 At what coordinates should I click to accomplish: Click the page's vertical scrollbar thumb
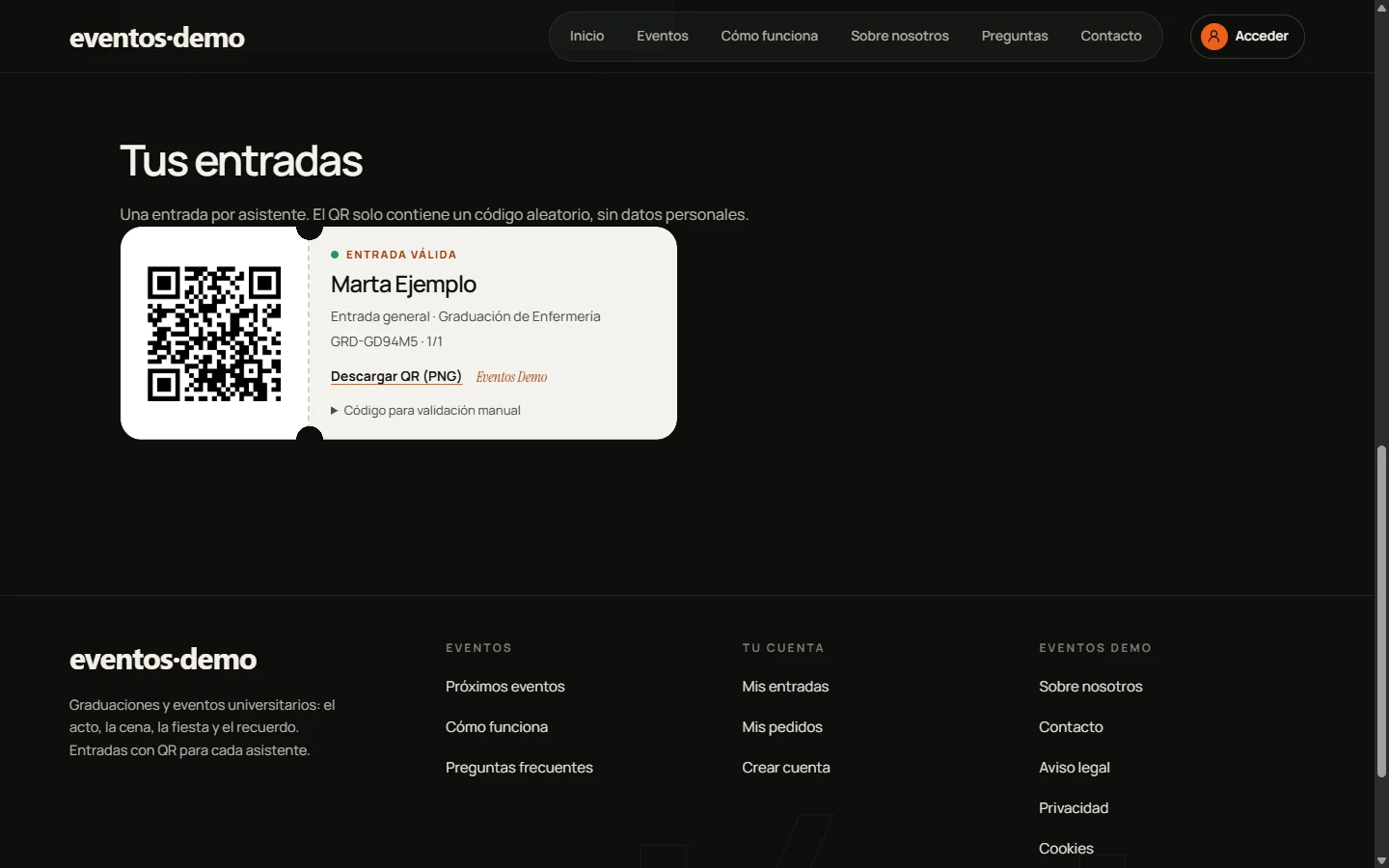point(1381,610)
